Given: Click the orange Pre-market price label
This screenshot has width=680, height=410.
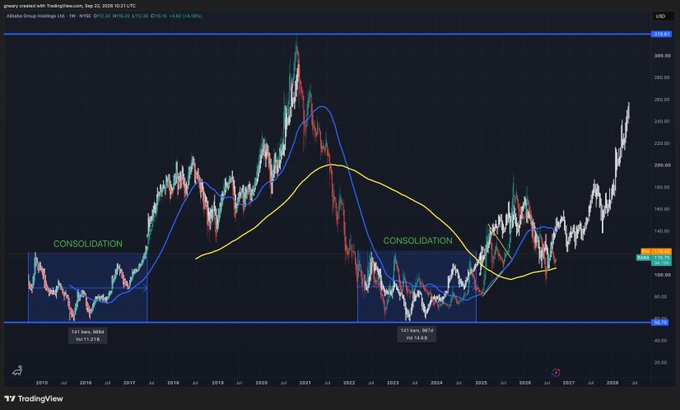Looking at the screenshot, I should pos(656,252).
